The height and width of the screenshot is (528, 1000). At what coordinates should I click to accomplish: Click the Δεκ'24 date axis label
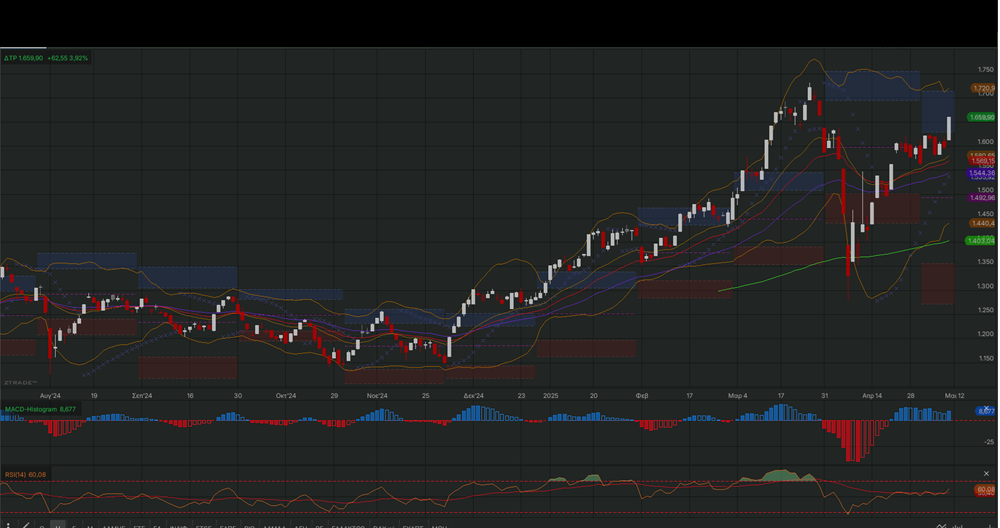click(473, 395)
